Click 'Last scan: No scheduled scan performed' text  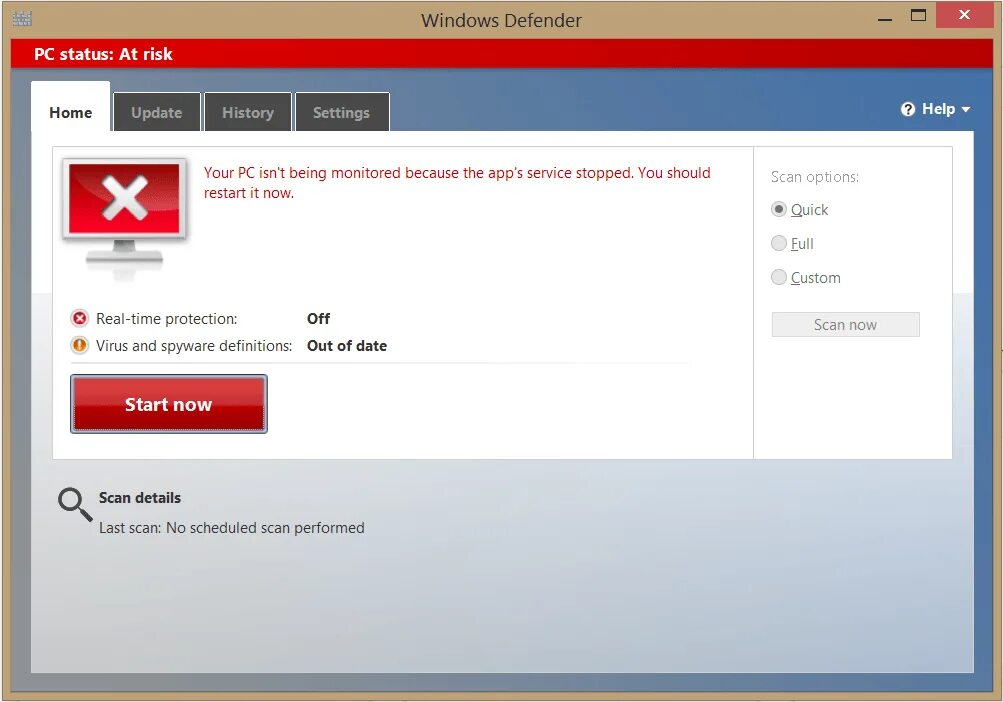click(232, 528)
